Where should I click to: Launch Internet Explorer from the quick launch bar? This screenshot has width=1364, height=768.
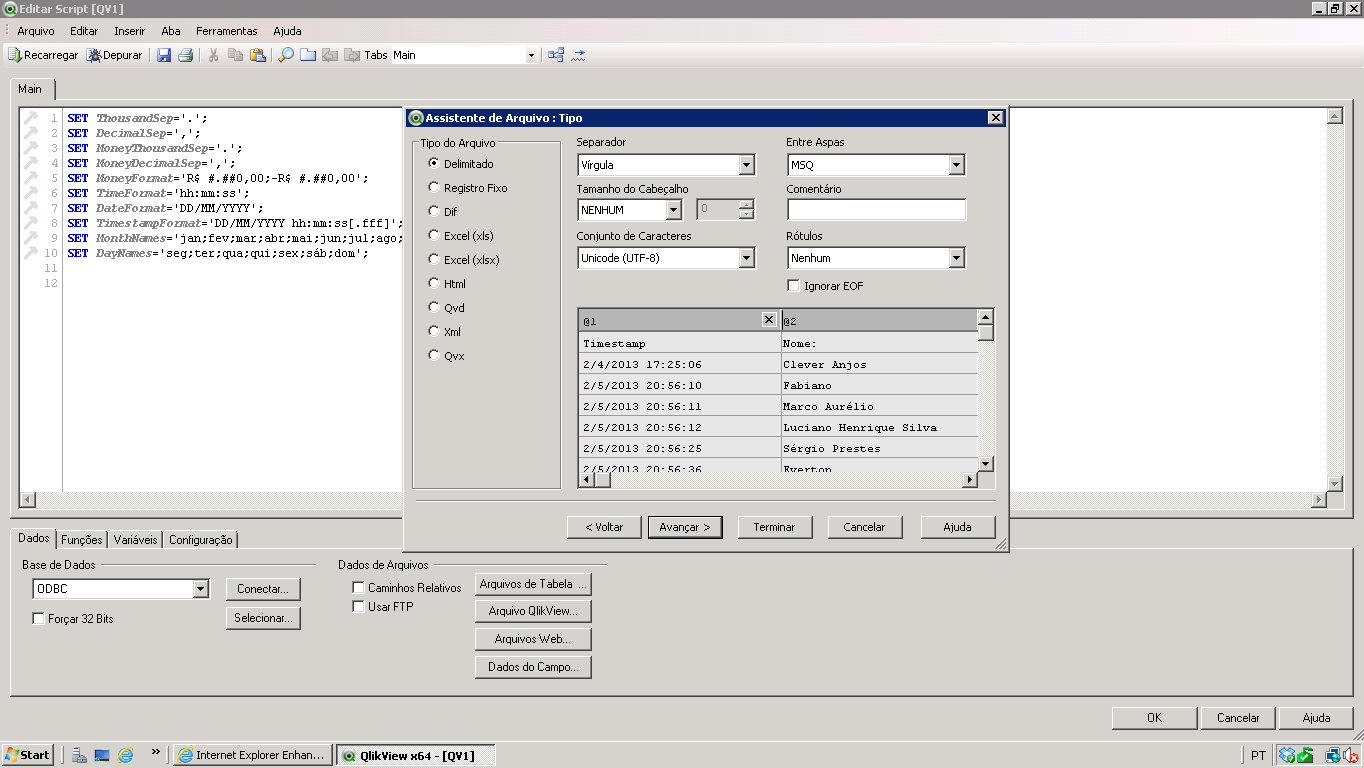click(x=125, y=755)
